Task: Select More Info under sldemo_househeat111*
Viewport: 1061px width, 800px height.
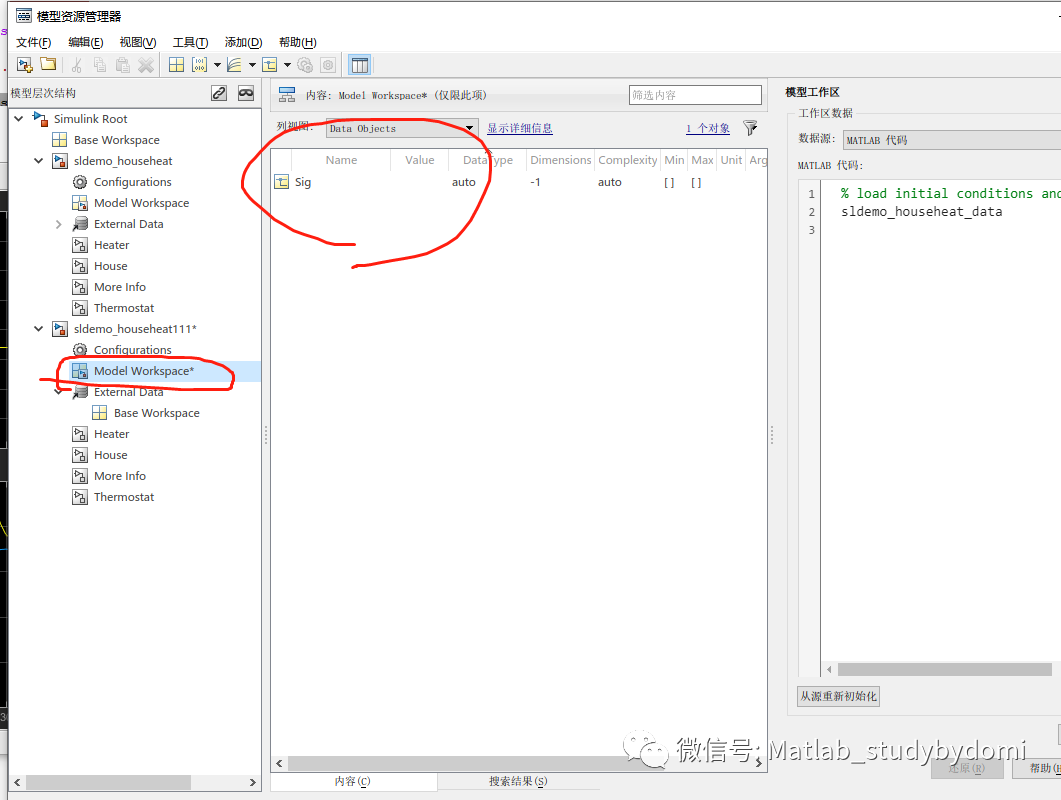Action: coord(120,476)
